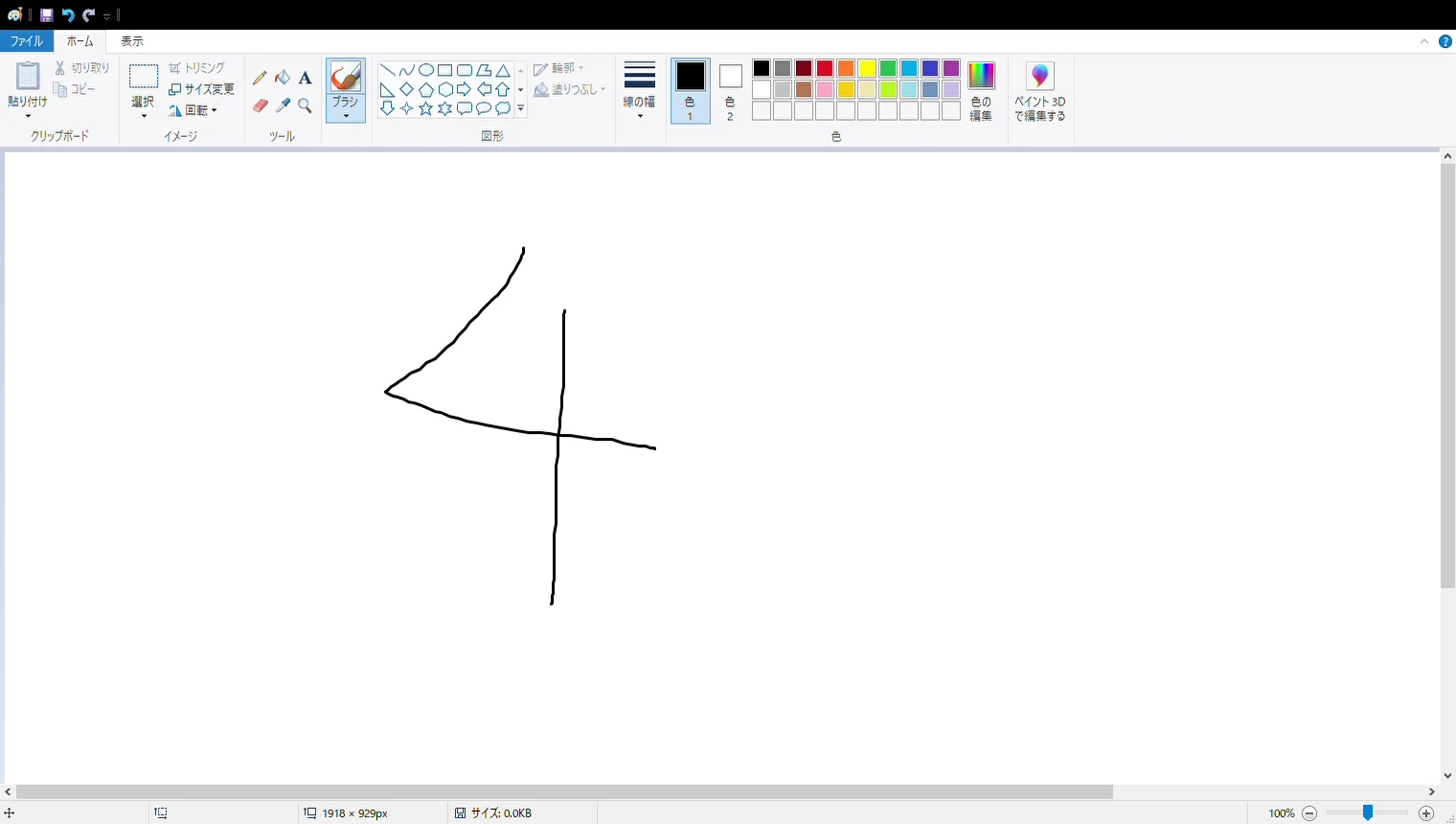
Task: Choose the straight Line shape
Action: point(387,70)
